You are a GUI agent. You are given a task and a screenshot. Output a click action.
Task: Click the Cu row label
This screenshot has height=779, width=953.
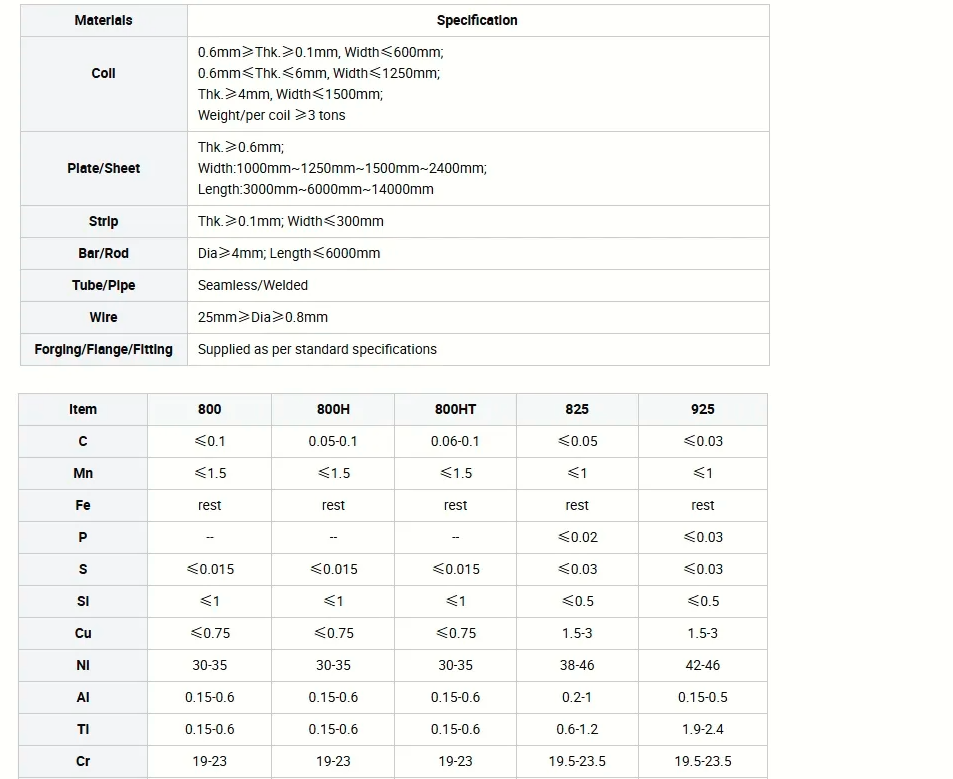[83, 633]
